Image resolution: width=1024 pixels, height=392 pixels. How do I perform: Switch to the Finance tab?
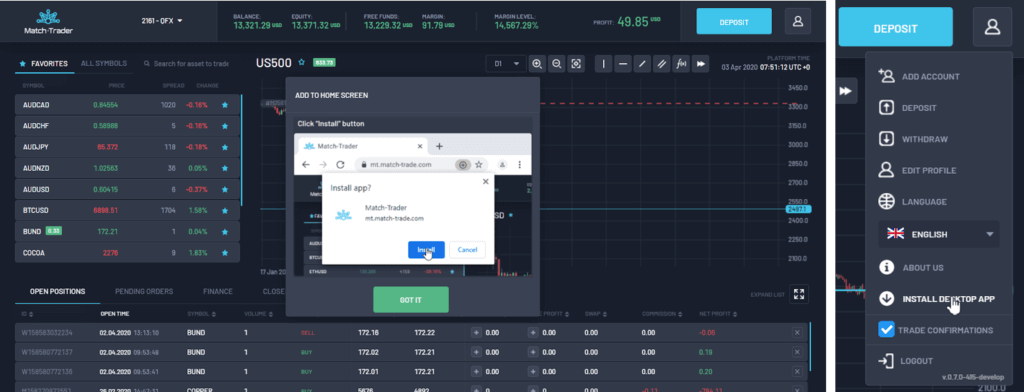(x=217, y=291)
